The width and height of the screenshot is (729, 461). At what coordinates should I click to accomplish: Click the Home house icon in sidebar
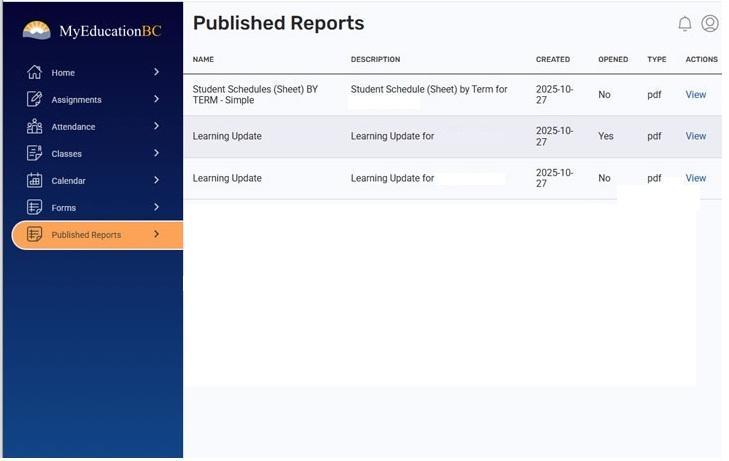click(35, 72)
